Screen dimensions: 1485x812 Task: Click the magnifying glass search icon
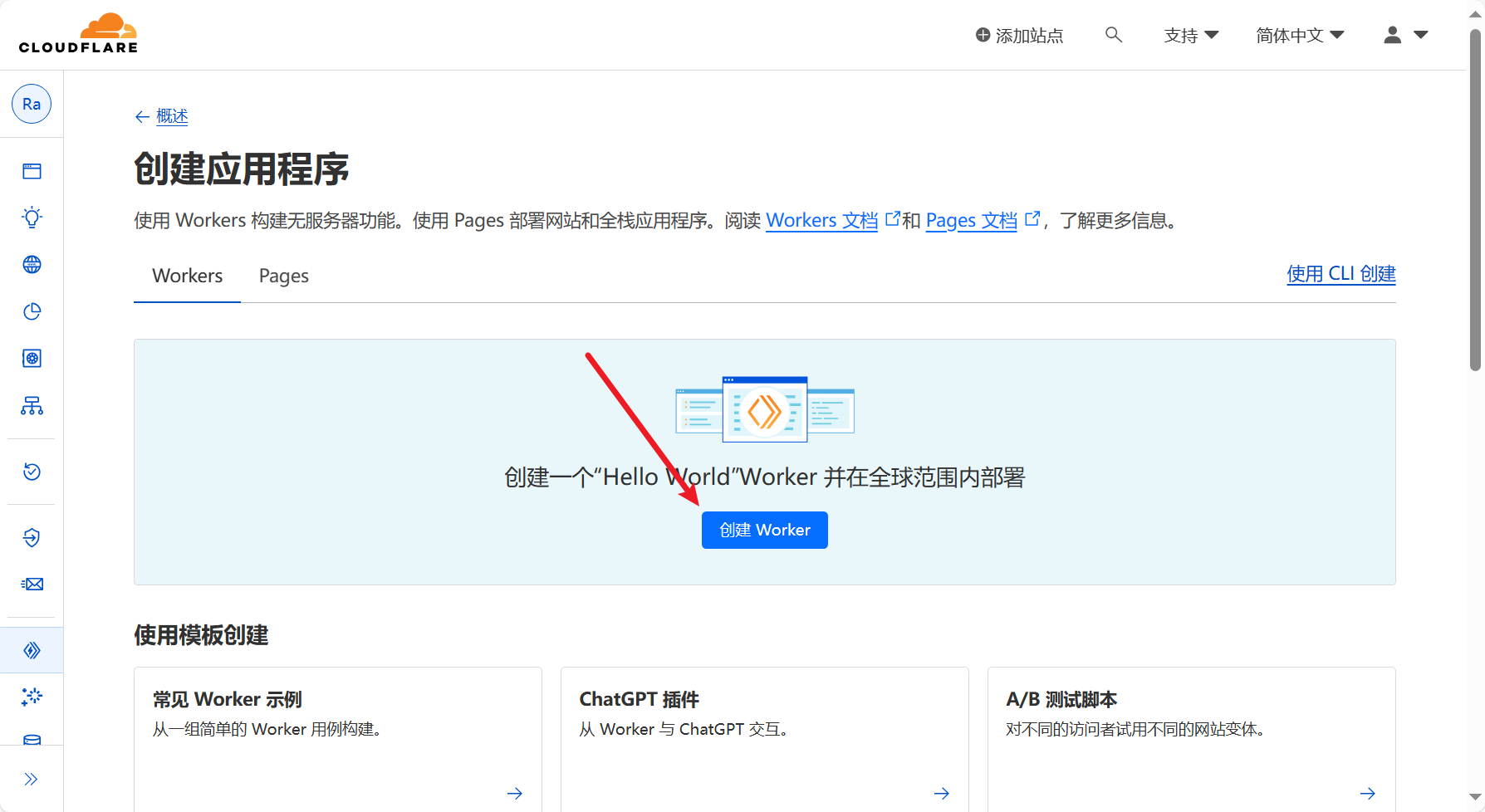[1114, 35]
